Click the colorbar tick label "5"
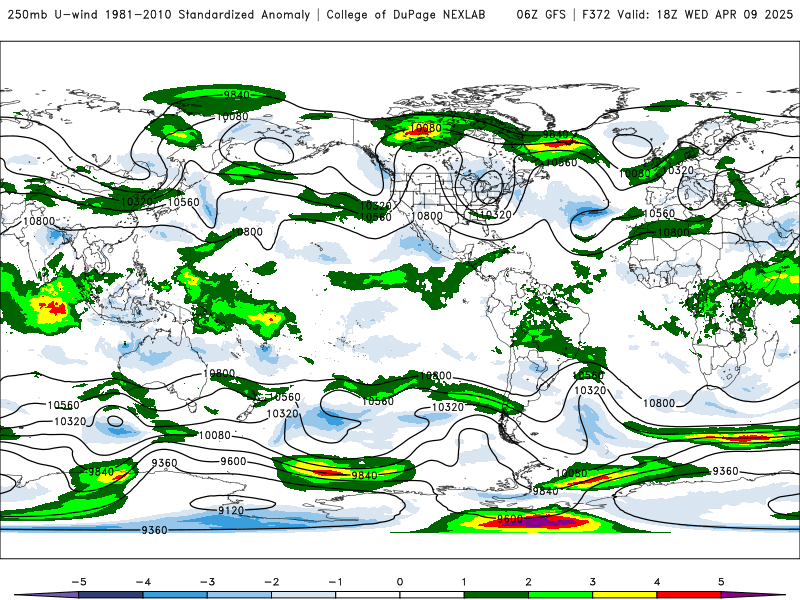Screen dimensions: 800x600 [x=721, y=582]
